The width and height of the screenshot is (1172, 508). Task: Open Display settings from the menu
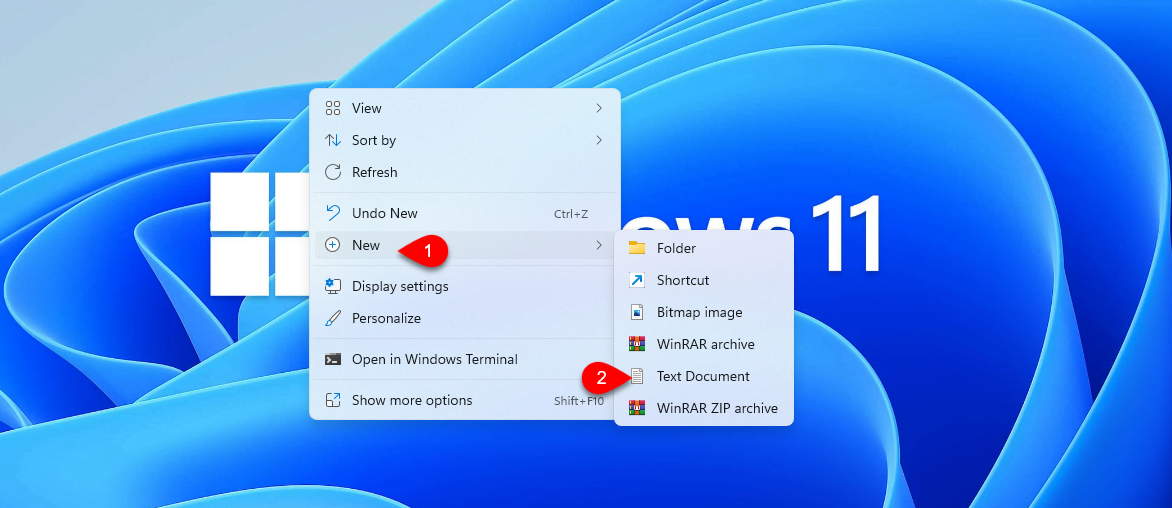(465, 286)
